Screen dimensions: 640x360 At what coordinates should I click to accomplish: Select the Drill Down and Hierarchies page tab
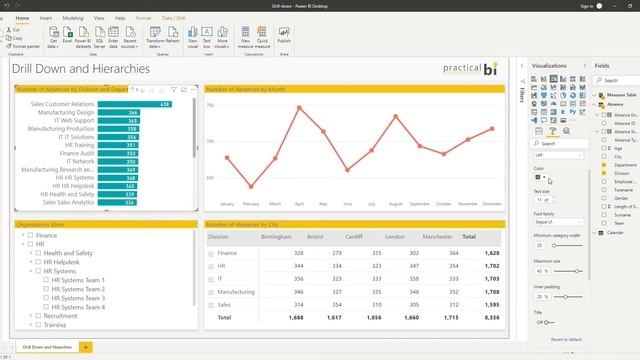47,347
